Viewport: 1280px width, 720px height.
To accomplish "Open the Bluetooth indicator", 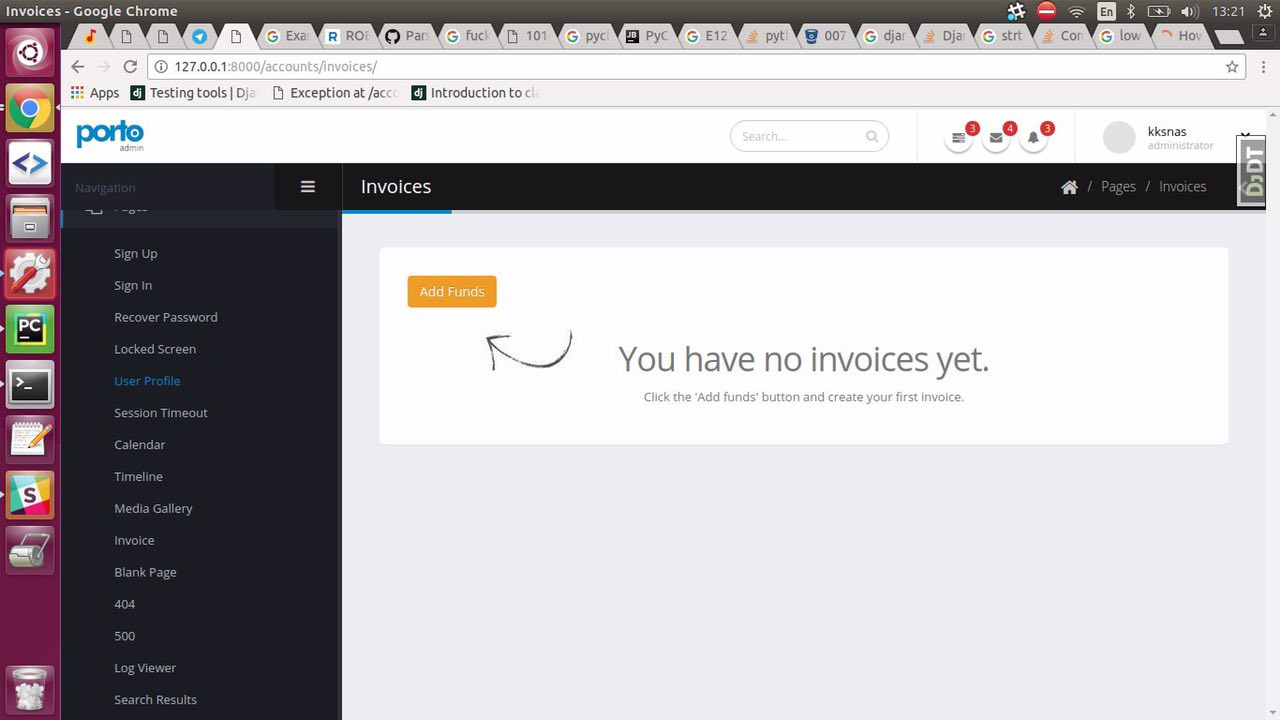I will tap(1131, 11).
